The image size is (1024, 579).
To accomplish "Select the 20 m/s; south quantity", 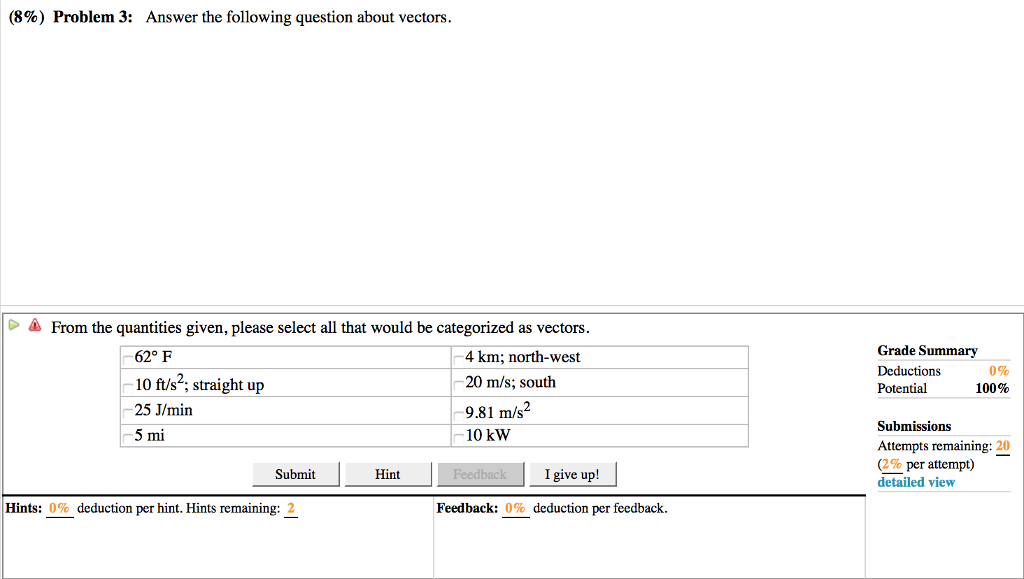I will (x=460, y=383).
